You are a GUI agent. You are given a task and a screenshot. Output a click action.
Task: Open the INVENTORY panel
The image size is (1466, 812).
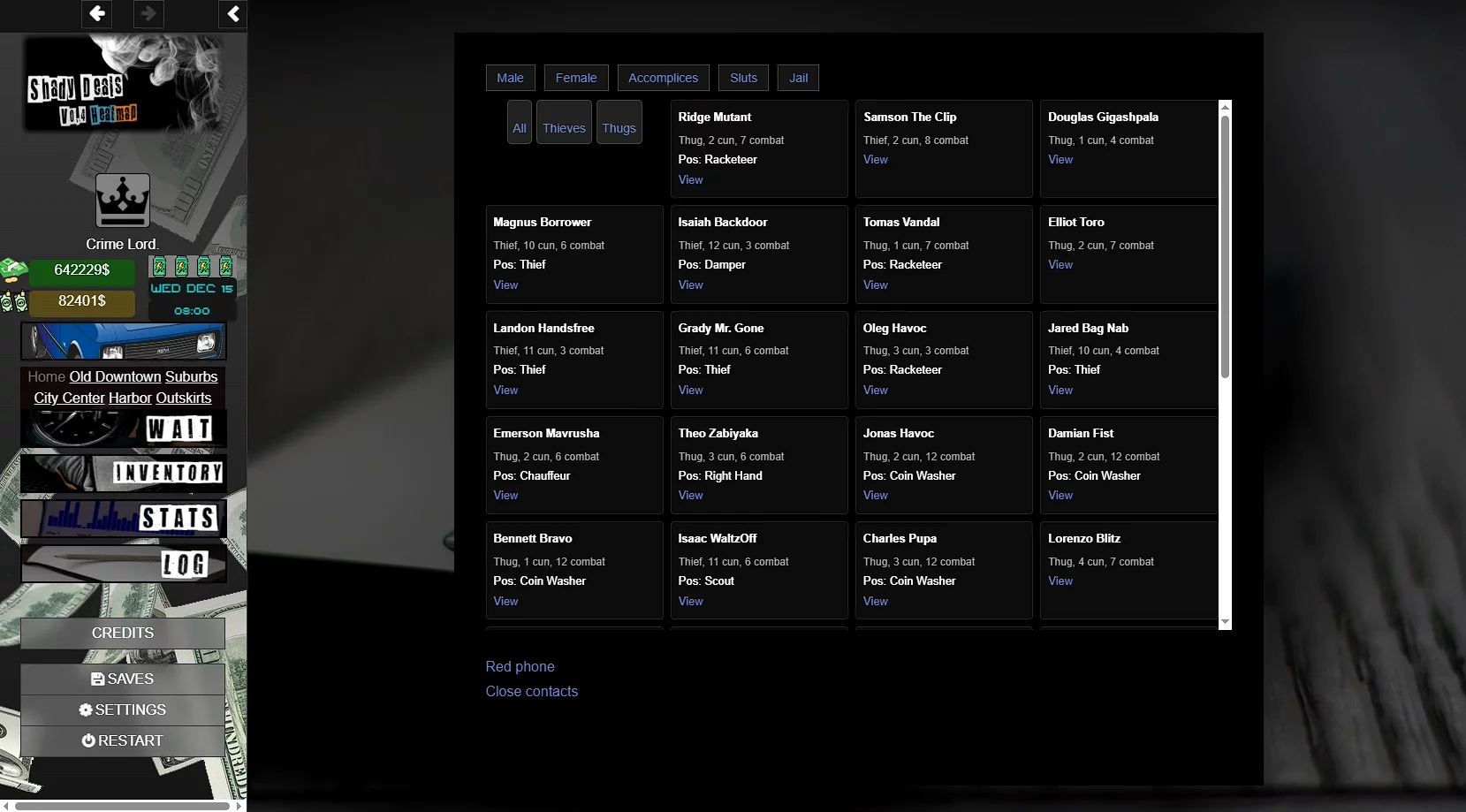click(x=123, y=473)
